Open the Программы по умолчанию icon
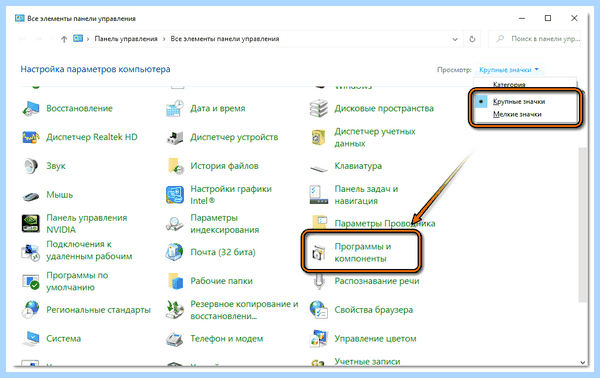The width and height of the screenshot is (600, 378). click(31, 282)
